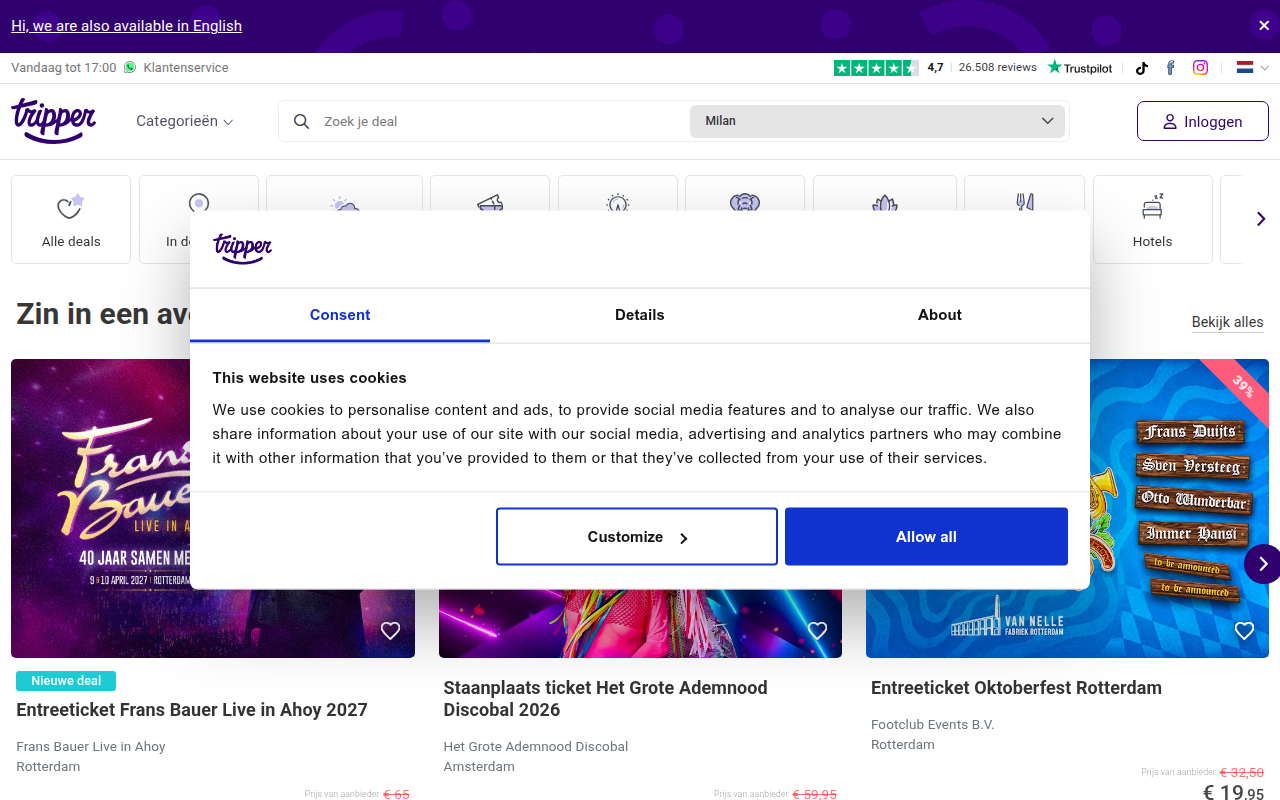Switch to the Details tab
The height and width of the screenshot is (800, 1280).
click(x=640, y=315)
